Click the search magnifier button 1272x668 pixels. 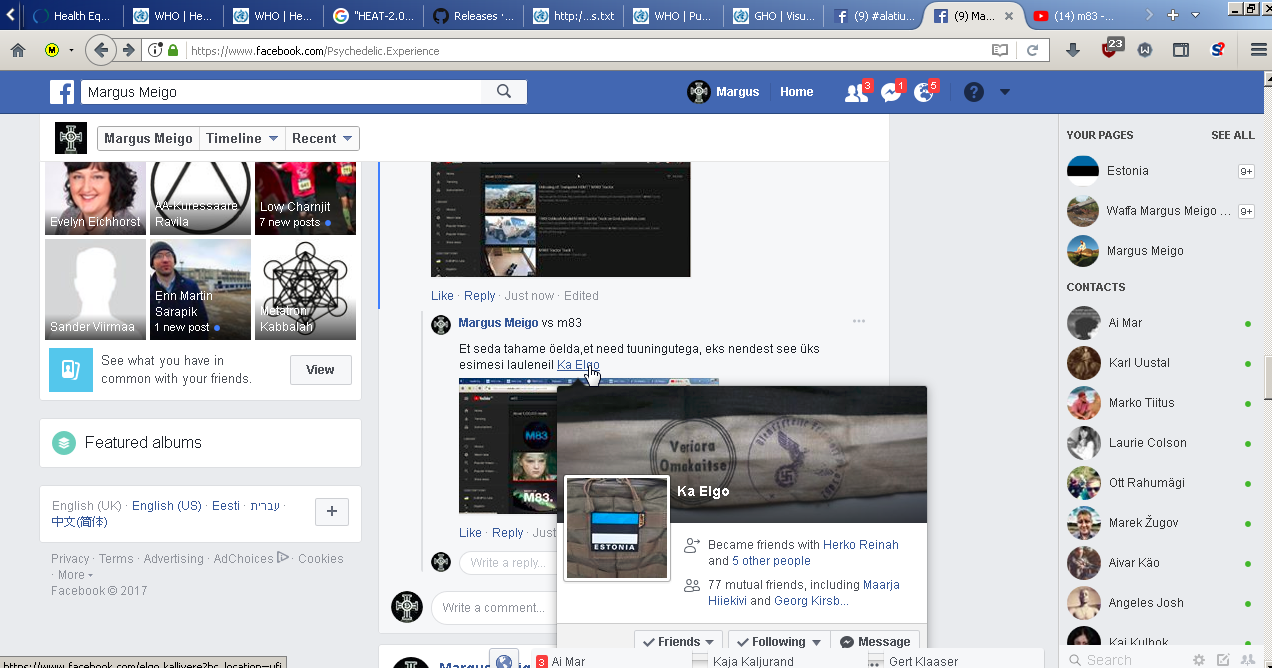click(x=504, y=92)
